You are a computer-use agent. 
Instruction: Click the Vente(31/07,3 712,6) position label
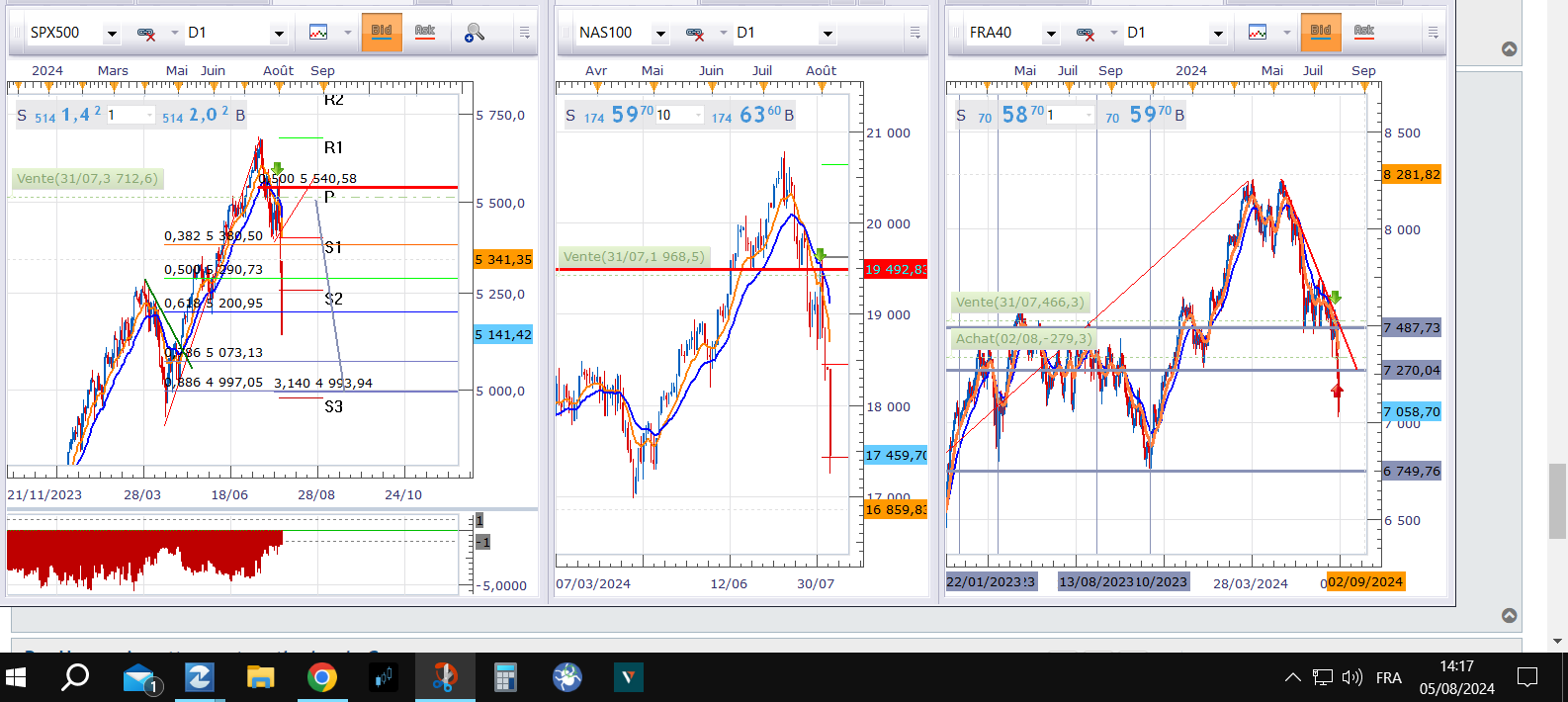[87, 179]
